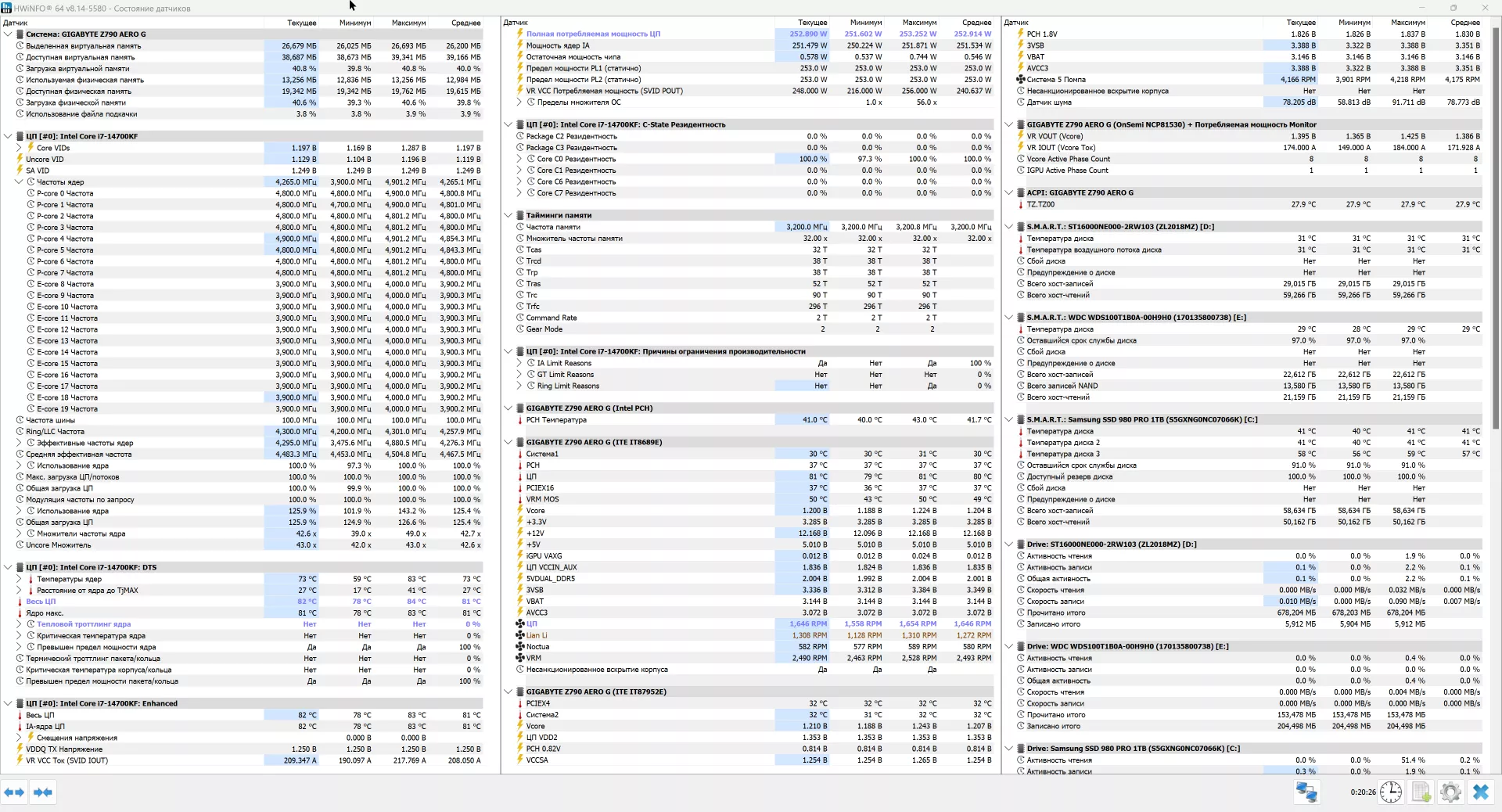Image resolution: width=1502 pixels, height=812 pixels.
Task: Expand Множители частоты ядра
Action: click(20, 534)
